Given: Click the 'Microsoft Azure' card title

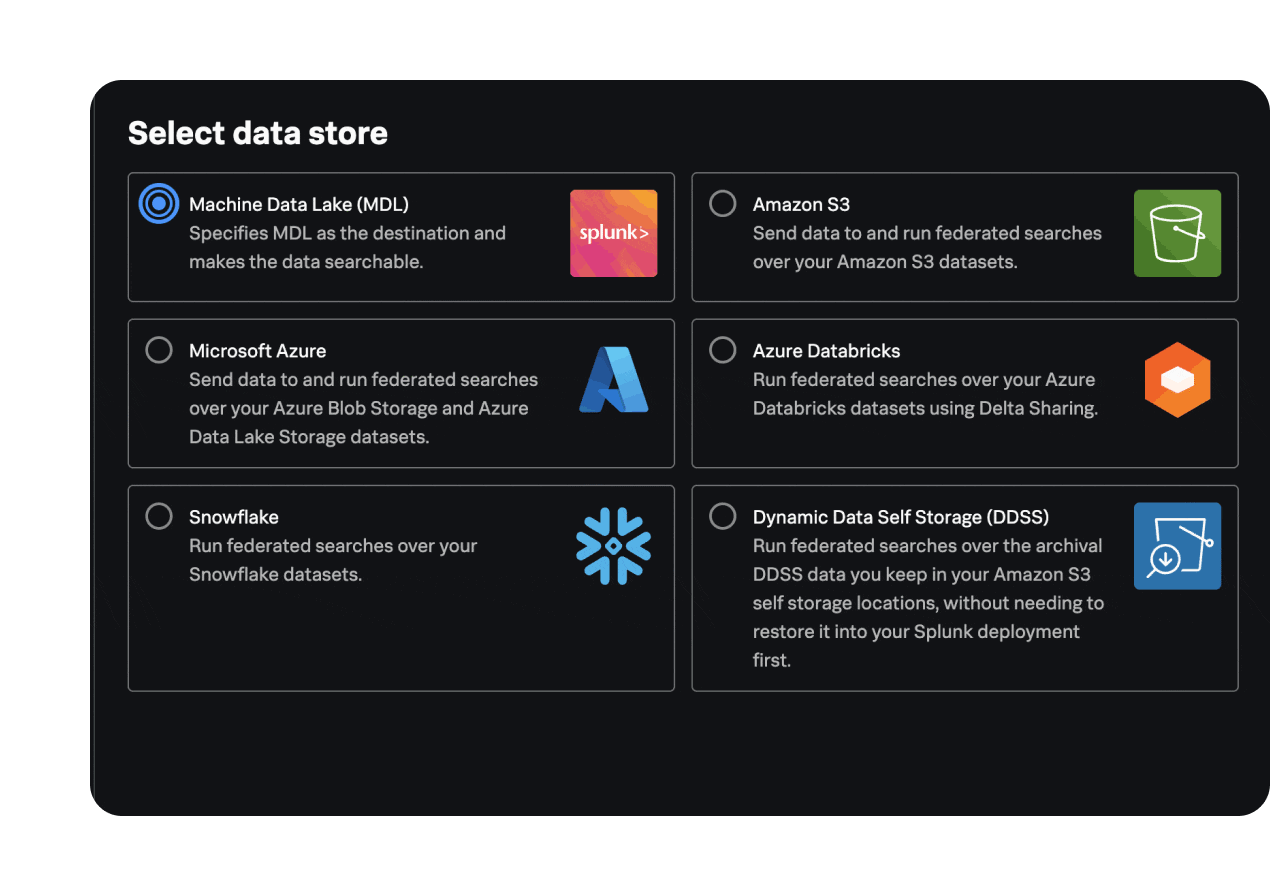Looking at the screenshot, I should (258, 351).
